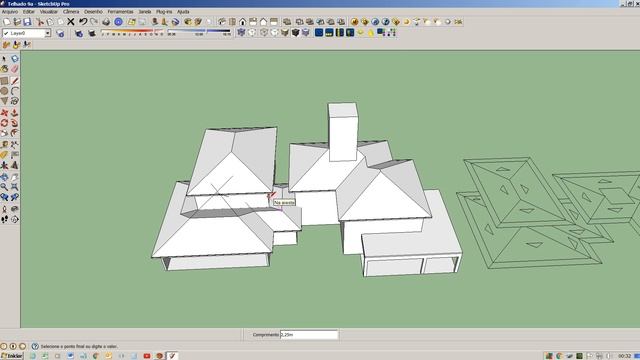Select the Zoom Extents tool
The width and height of the screenshot is (640, 360).
(x=15, y=187)
